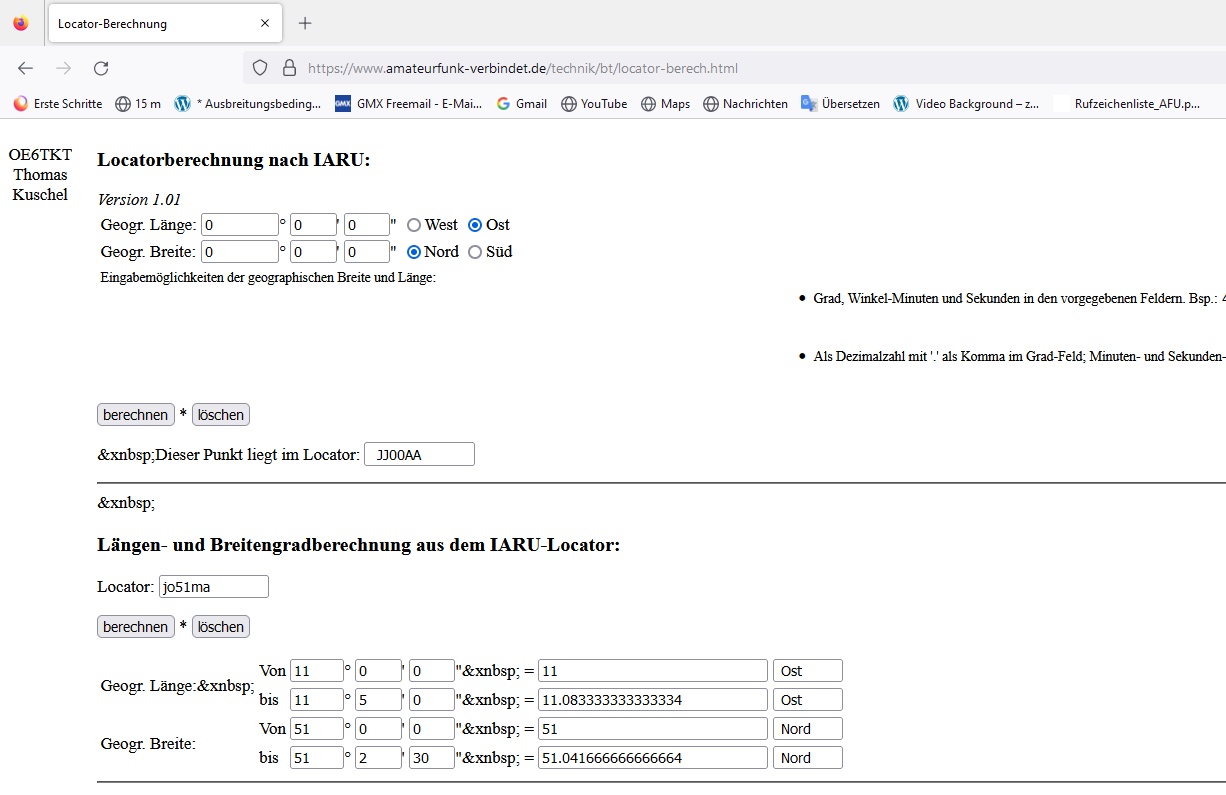
Task: Click the padlock site security icon
Action: tap(289, 68)
